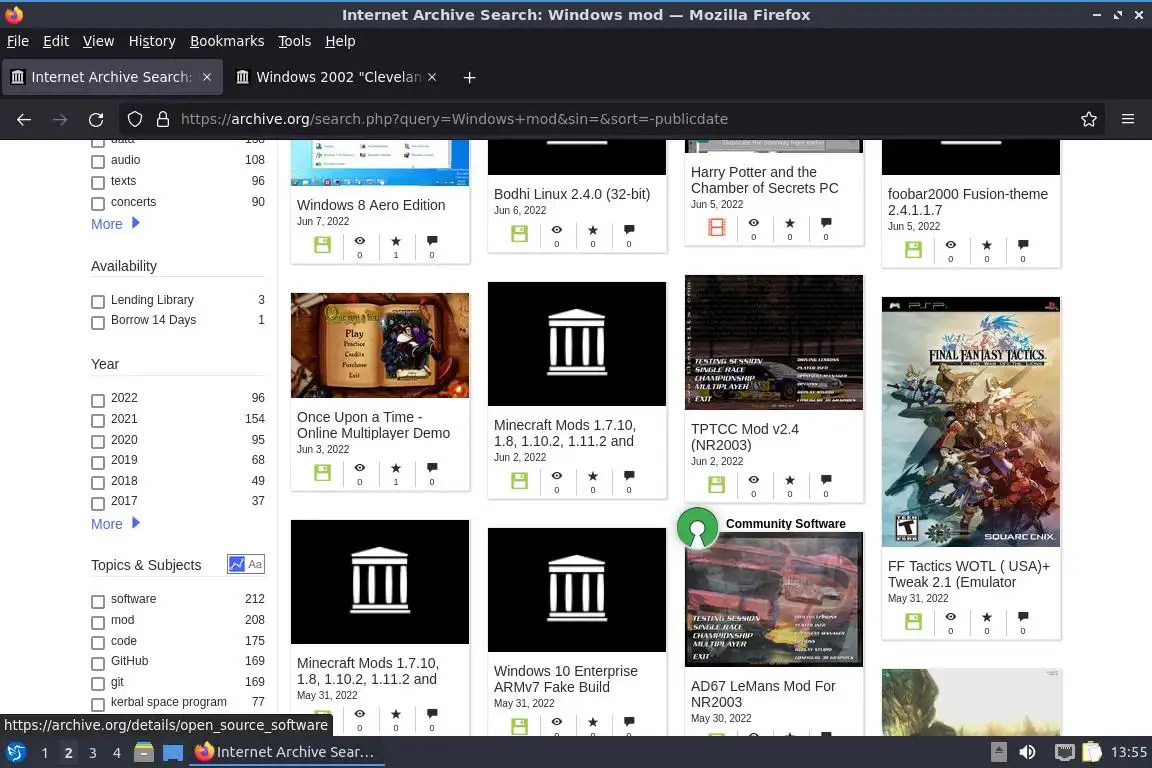Open TPTCC Mod racing game thumbnail

coord(774,342)
